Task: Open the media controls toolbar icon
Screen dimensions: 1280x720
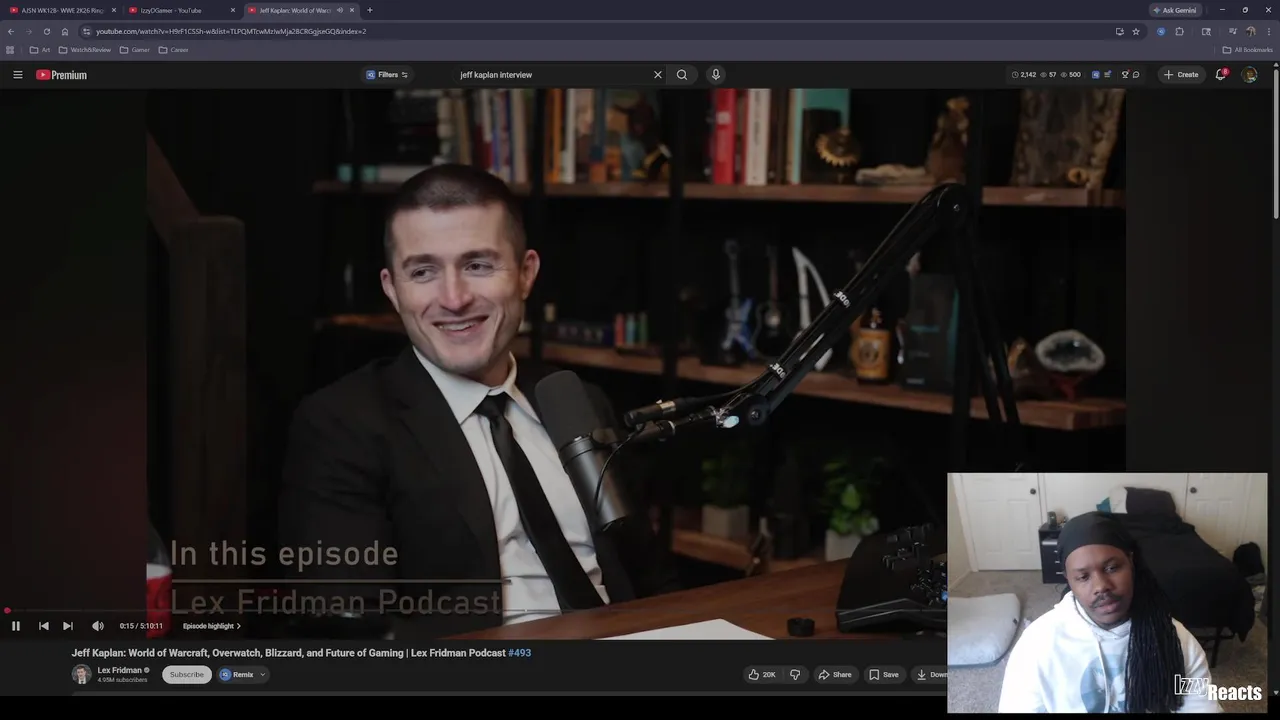Action: click(1232, 31)
